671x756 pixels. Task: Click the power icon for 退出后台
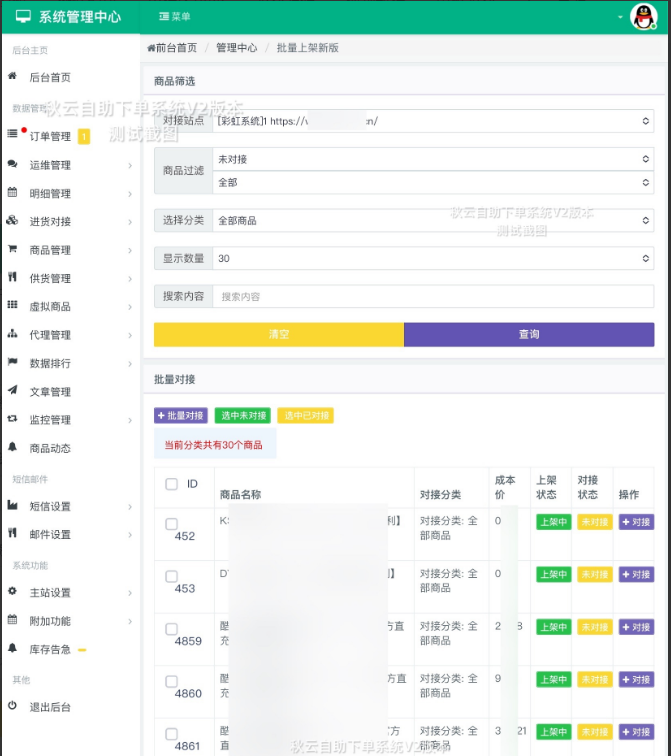pos(13,706)
